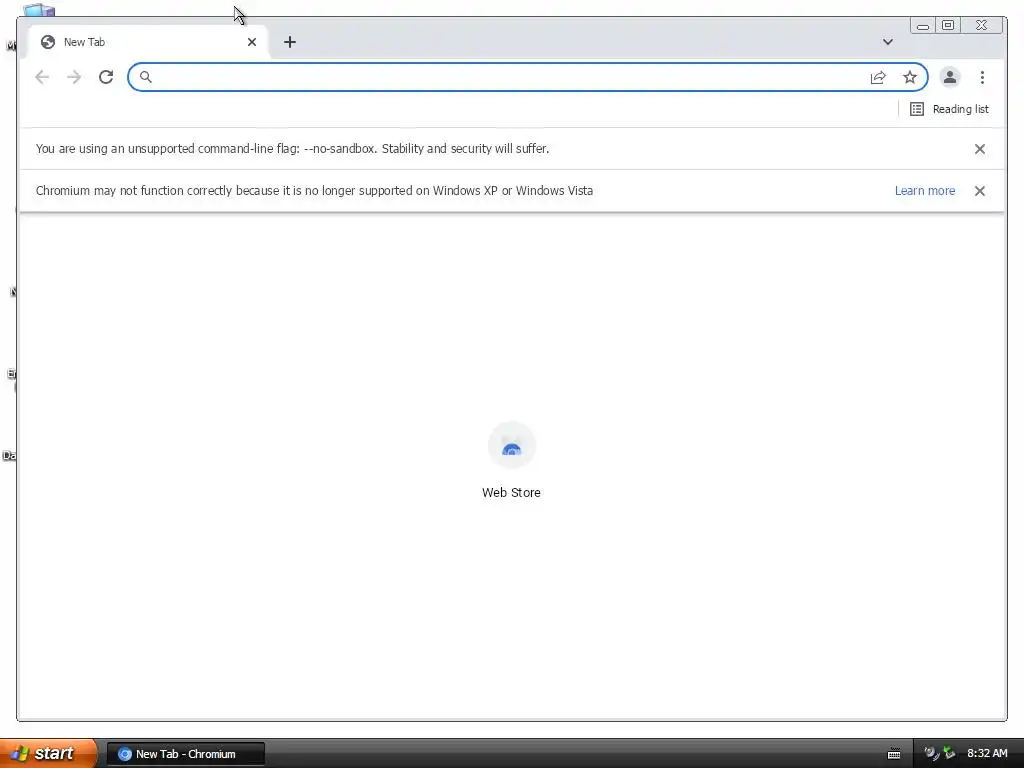Close the Chromium window

[x=982, y=25]
